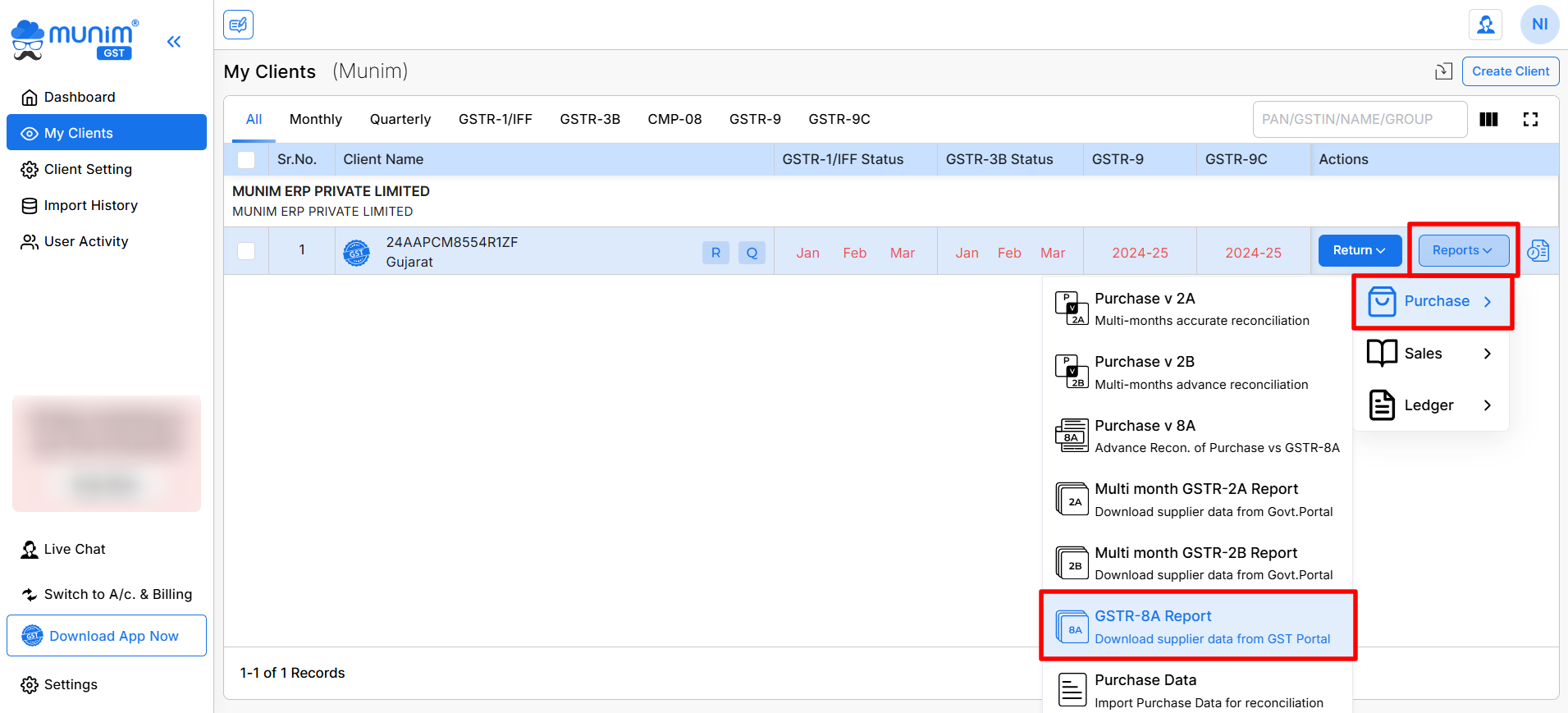Click the PAN/GSTIN/NAME/GROUP search field
This screenshot has width=1568, height=713.
click(x=1359, y=120)
